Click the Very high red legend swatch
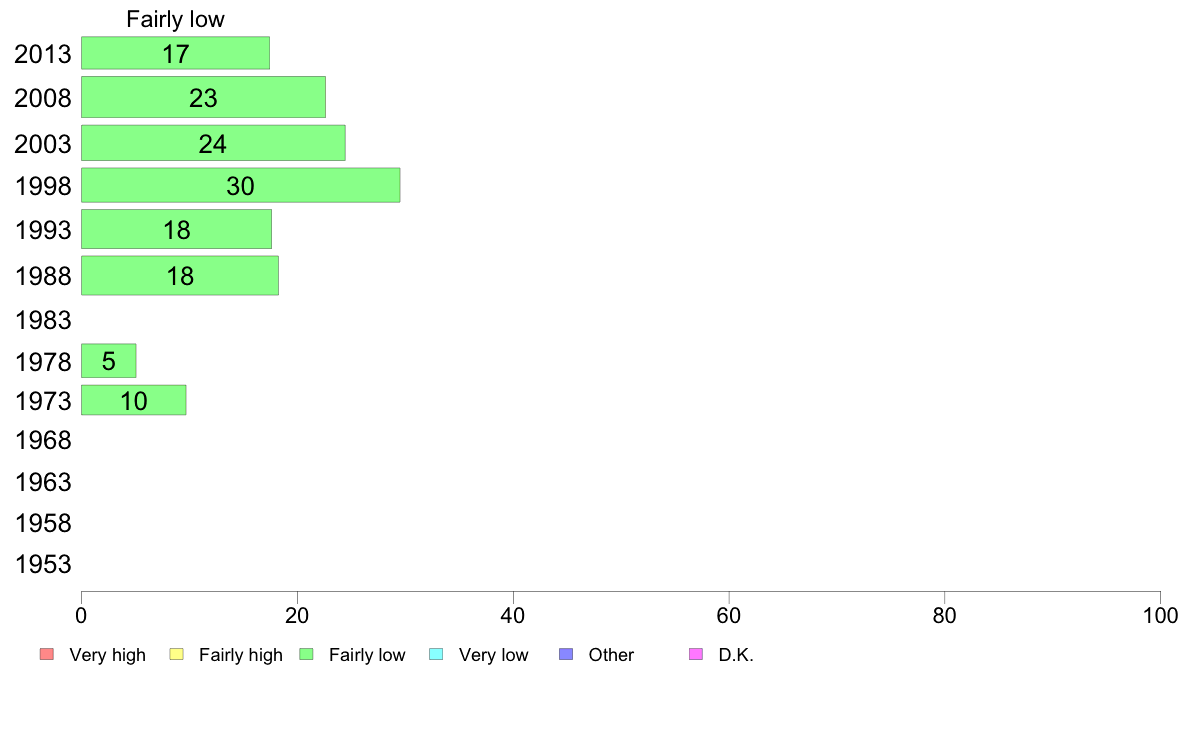 pos(47,654)
